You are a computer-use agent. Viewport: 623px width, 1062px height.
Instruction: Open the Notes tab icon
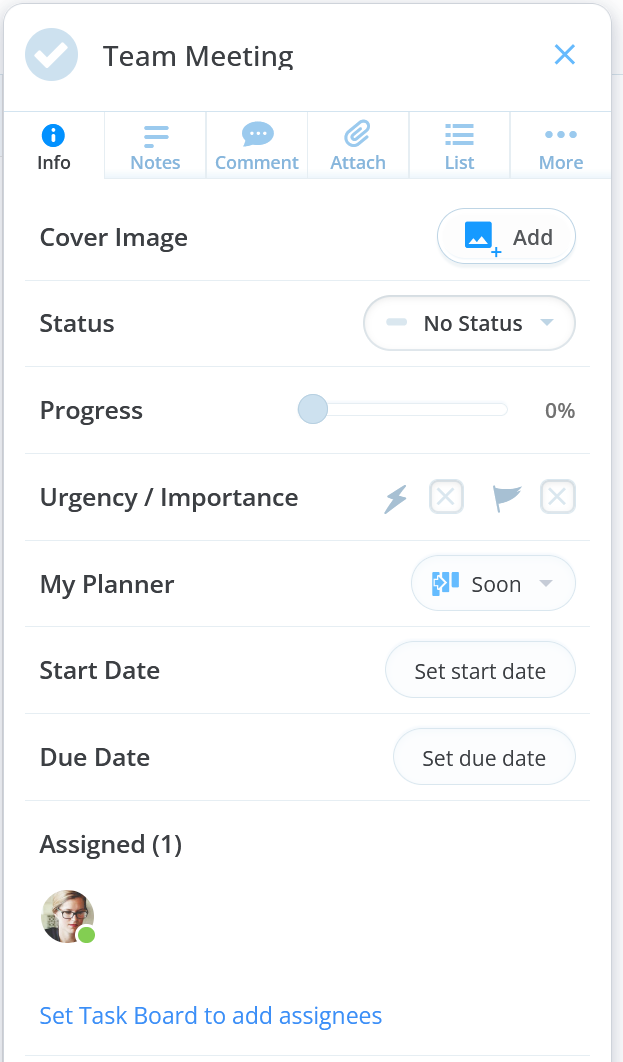click(x=154, y=133)
